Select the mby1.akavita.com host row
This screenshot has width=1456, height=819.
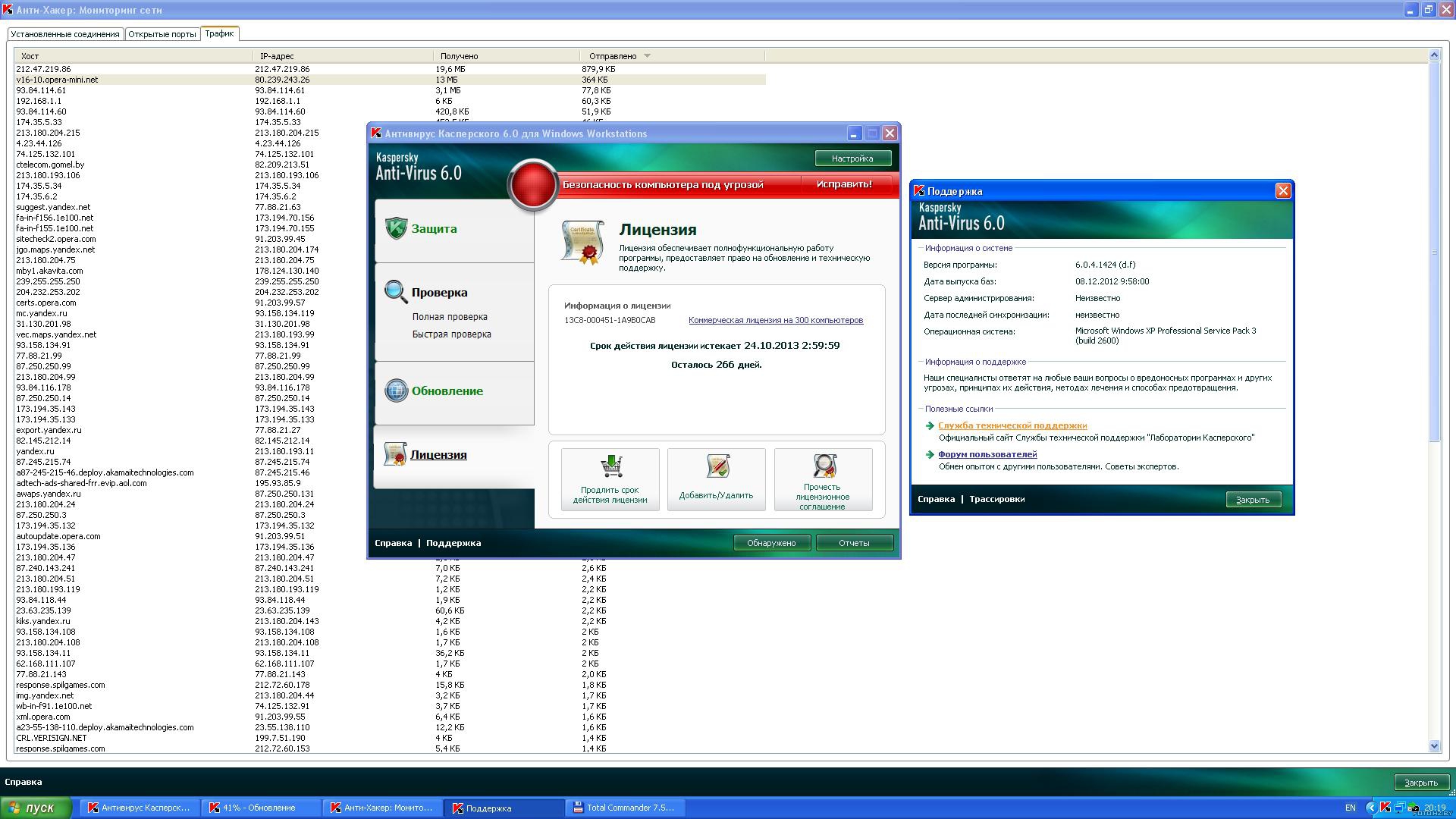coord(390,271)
